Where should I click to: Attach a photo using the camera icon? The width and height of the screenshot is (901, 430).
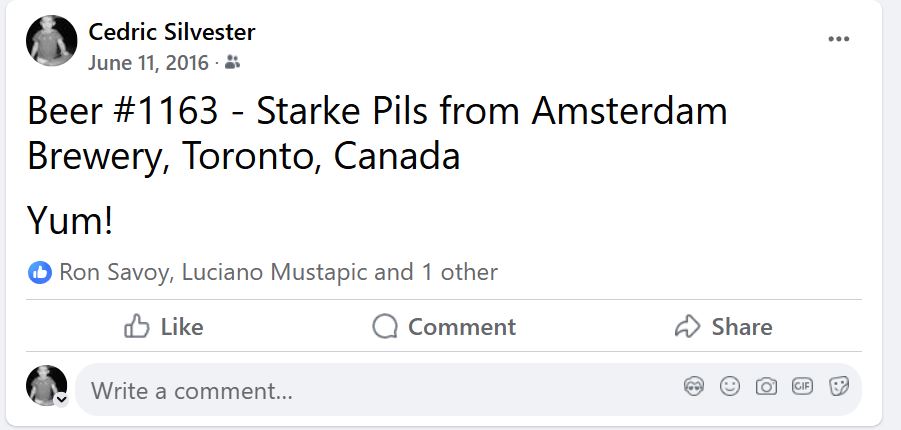click(x=766, y=387)
